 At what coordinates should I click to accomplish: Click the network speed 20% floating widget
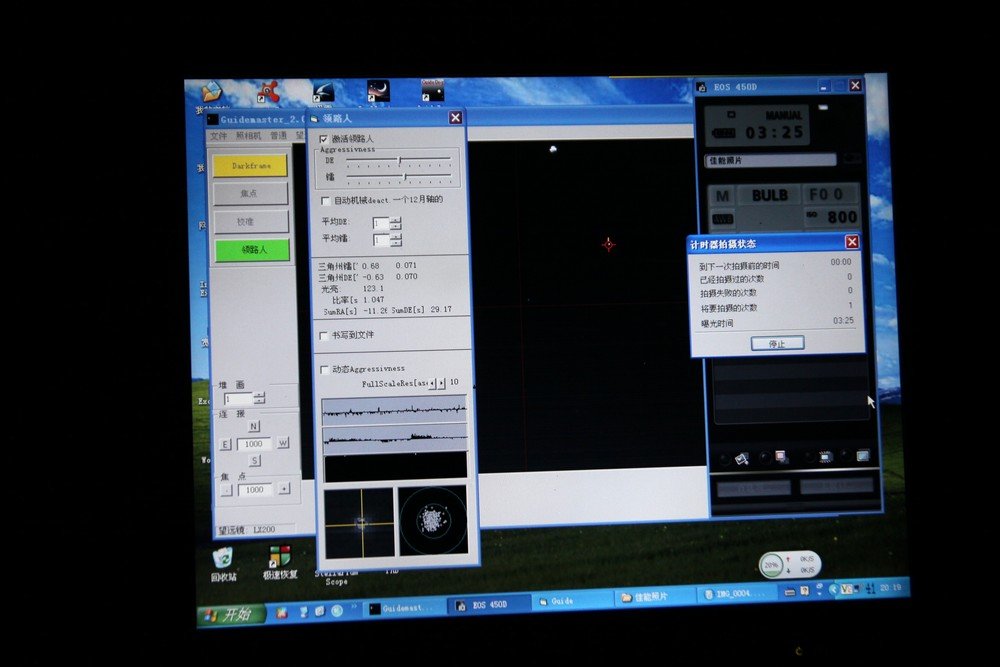point(790,564)
